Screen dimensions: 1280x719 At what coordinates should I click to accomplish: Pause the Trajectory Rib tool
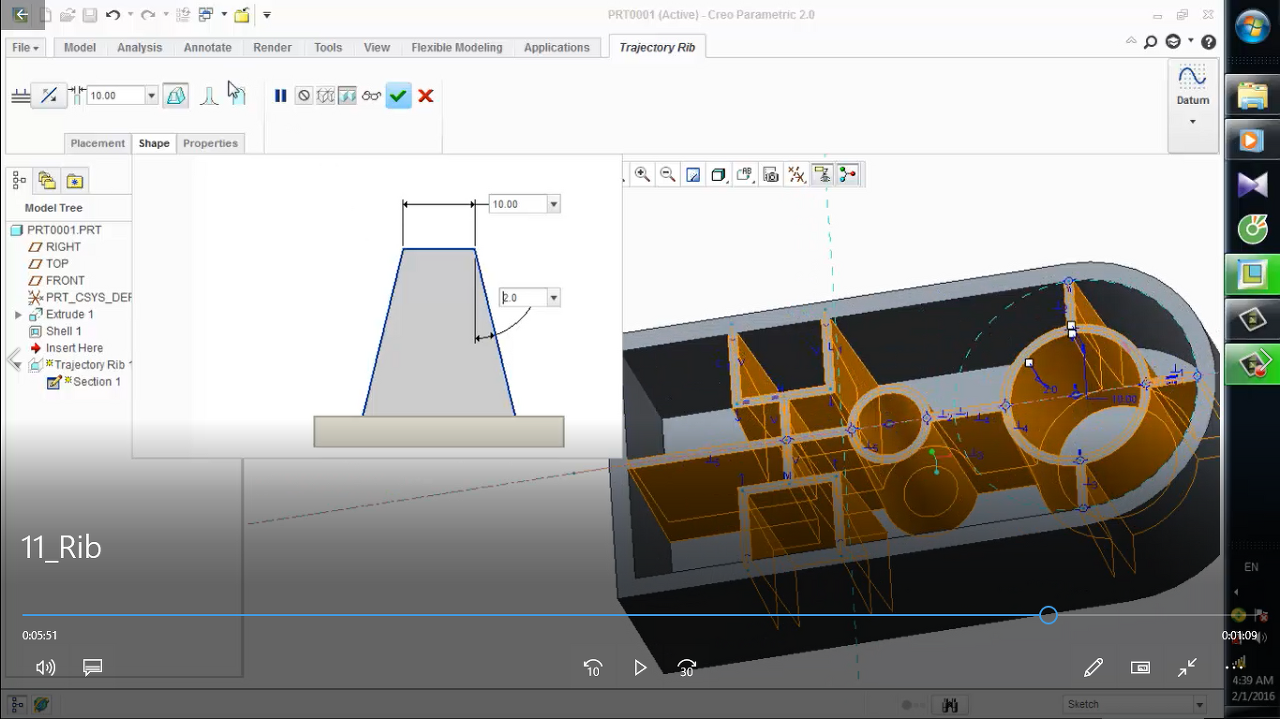coord(281,96)
